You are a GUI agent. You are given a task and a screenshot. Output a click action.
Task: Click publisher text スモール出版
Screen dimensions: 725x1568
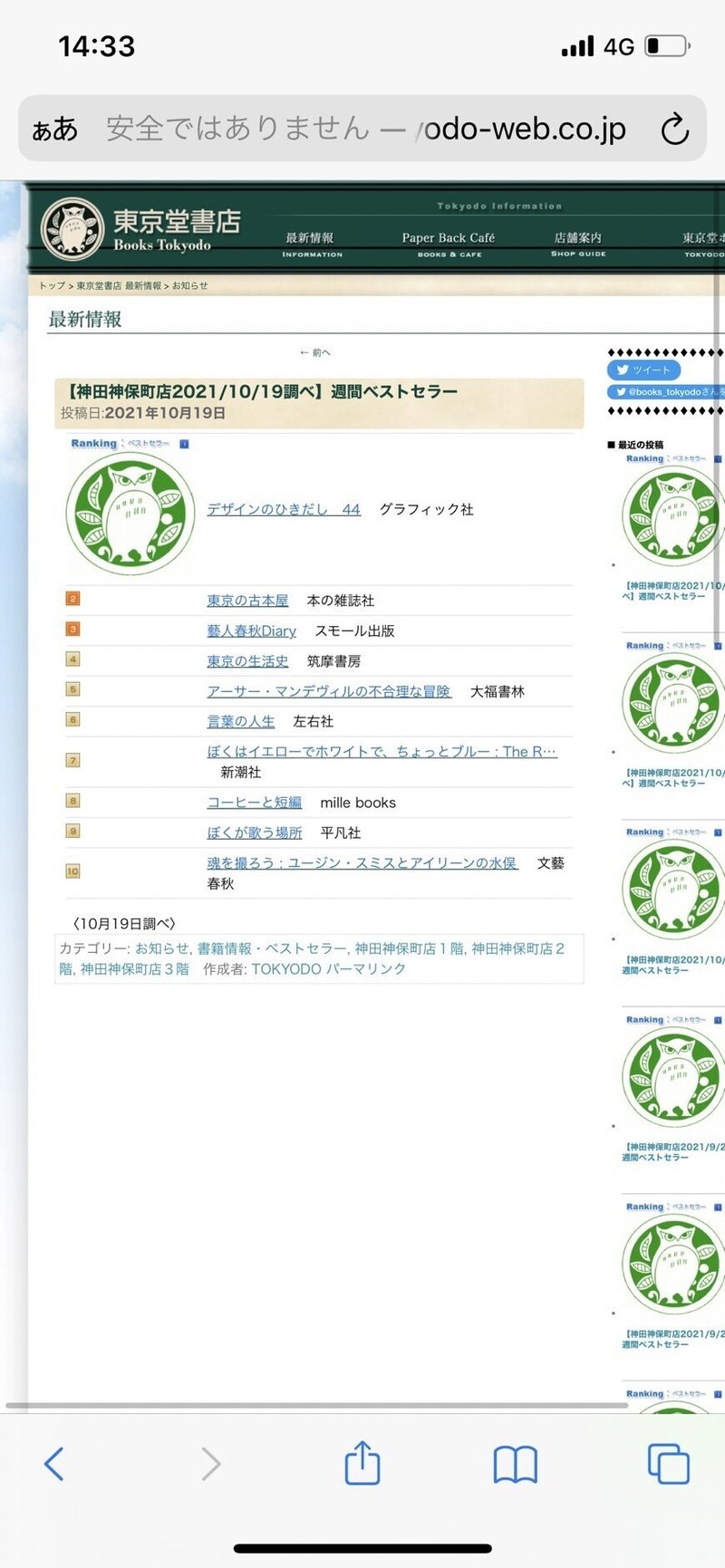[x=354, y=630]
